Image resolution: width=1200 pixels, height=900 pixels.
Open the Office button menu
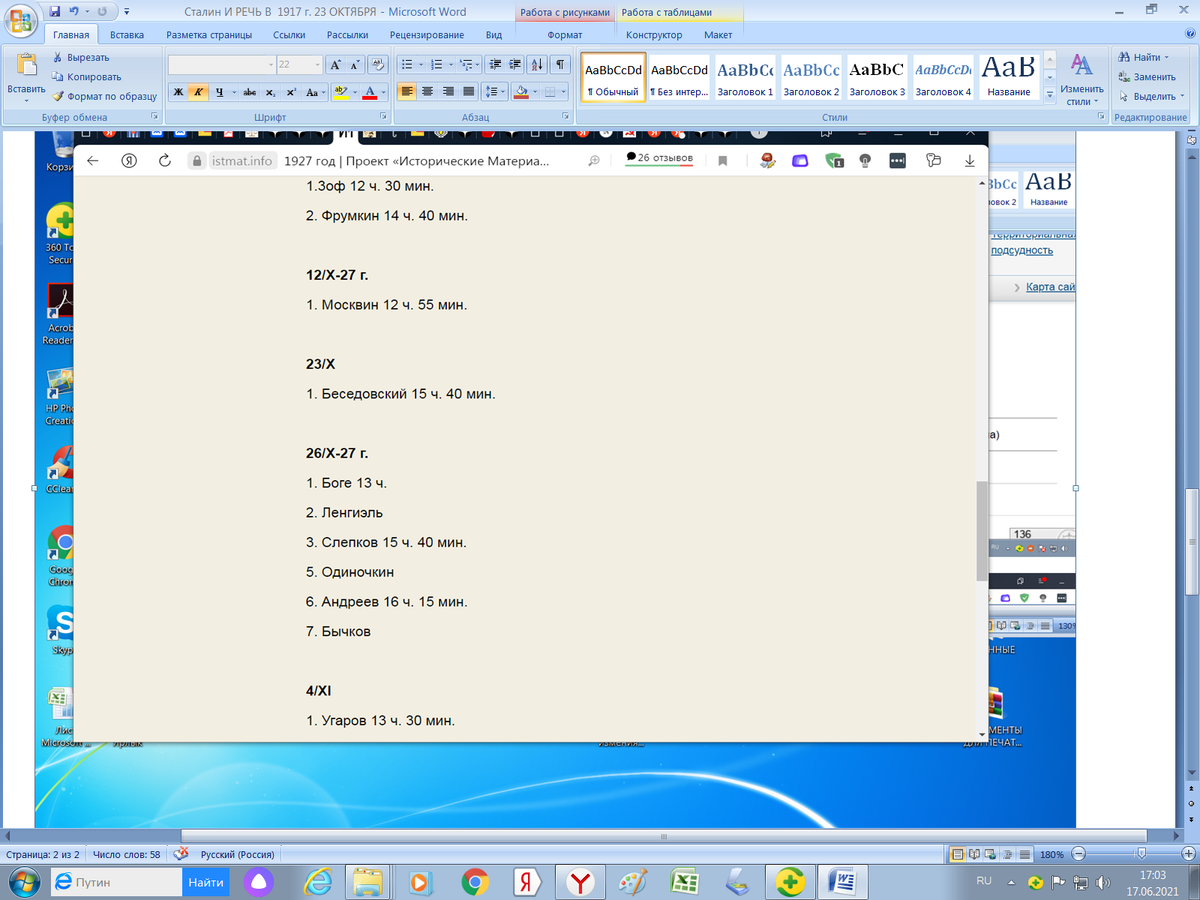(x=21, y=20)
